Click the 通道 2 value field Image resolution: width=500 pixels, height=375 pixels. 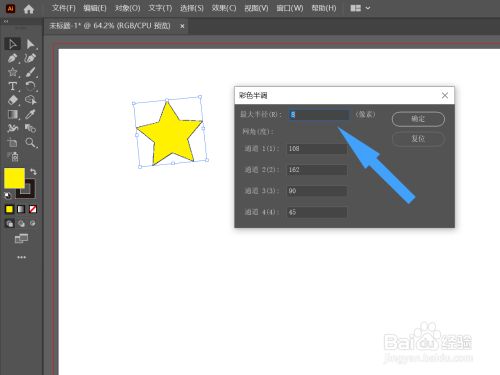317,170
